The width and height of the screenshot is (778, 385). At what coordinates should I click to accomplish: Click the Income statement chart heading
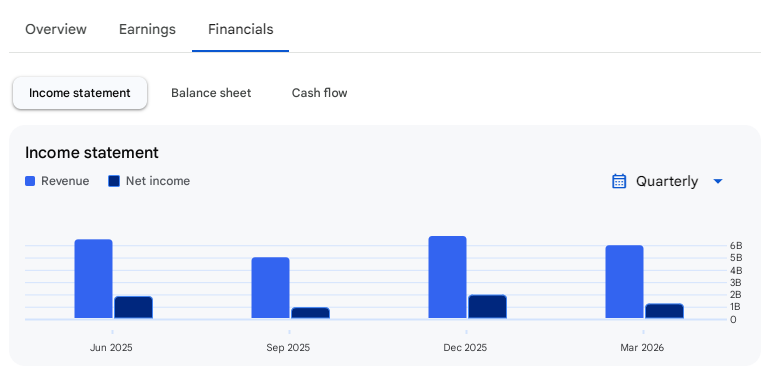click(92, 153)
